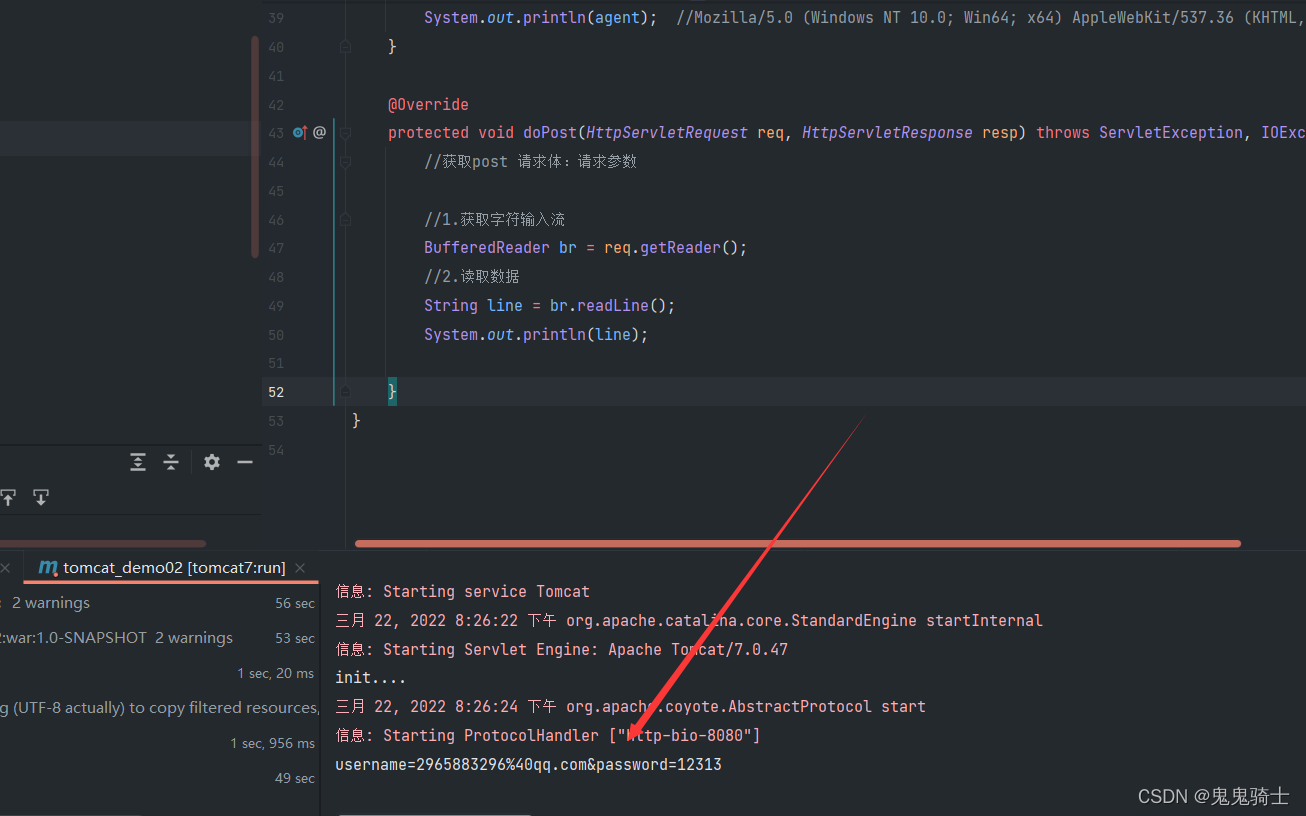The width and height of the screenshot is (1306, 816).
Task: Select the '(UTF-8 actually) to copy filtered resources' row
Action: (x=159, y=708)
